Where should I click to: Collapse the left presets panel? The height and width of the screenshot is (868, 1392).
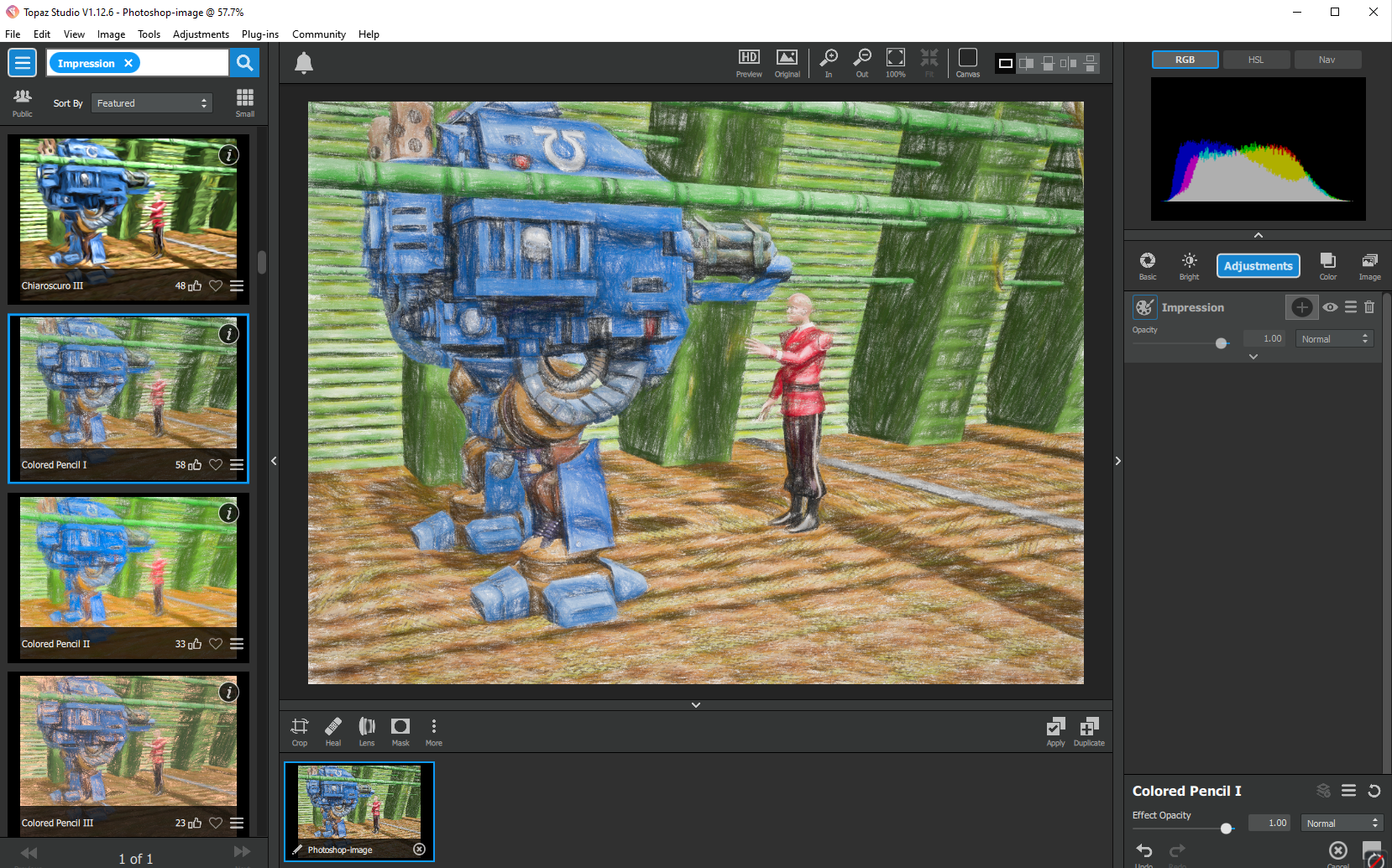point(274,461)
